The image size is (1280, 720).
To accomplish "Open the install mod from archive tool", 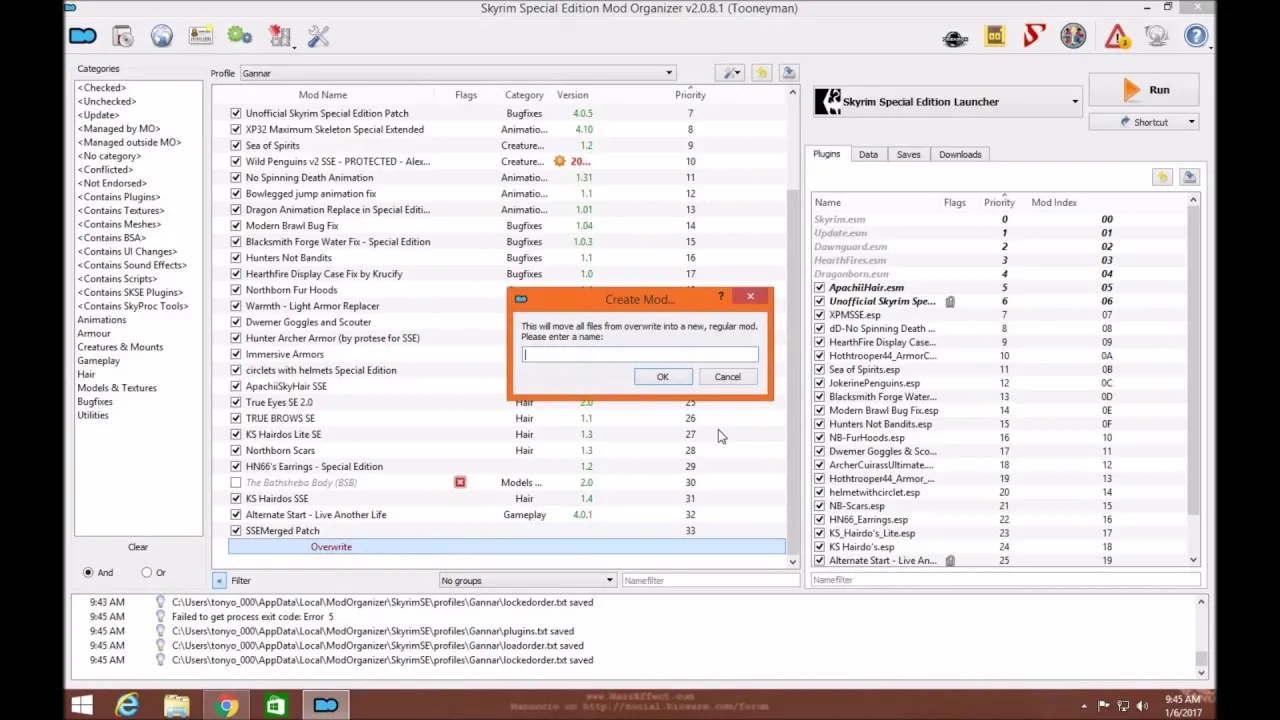I will (x=122, y=36).
